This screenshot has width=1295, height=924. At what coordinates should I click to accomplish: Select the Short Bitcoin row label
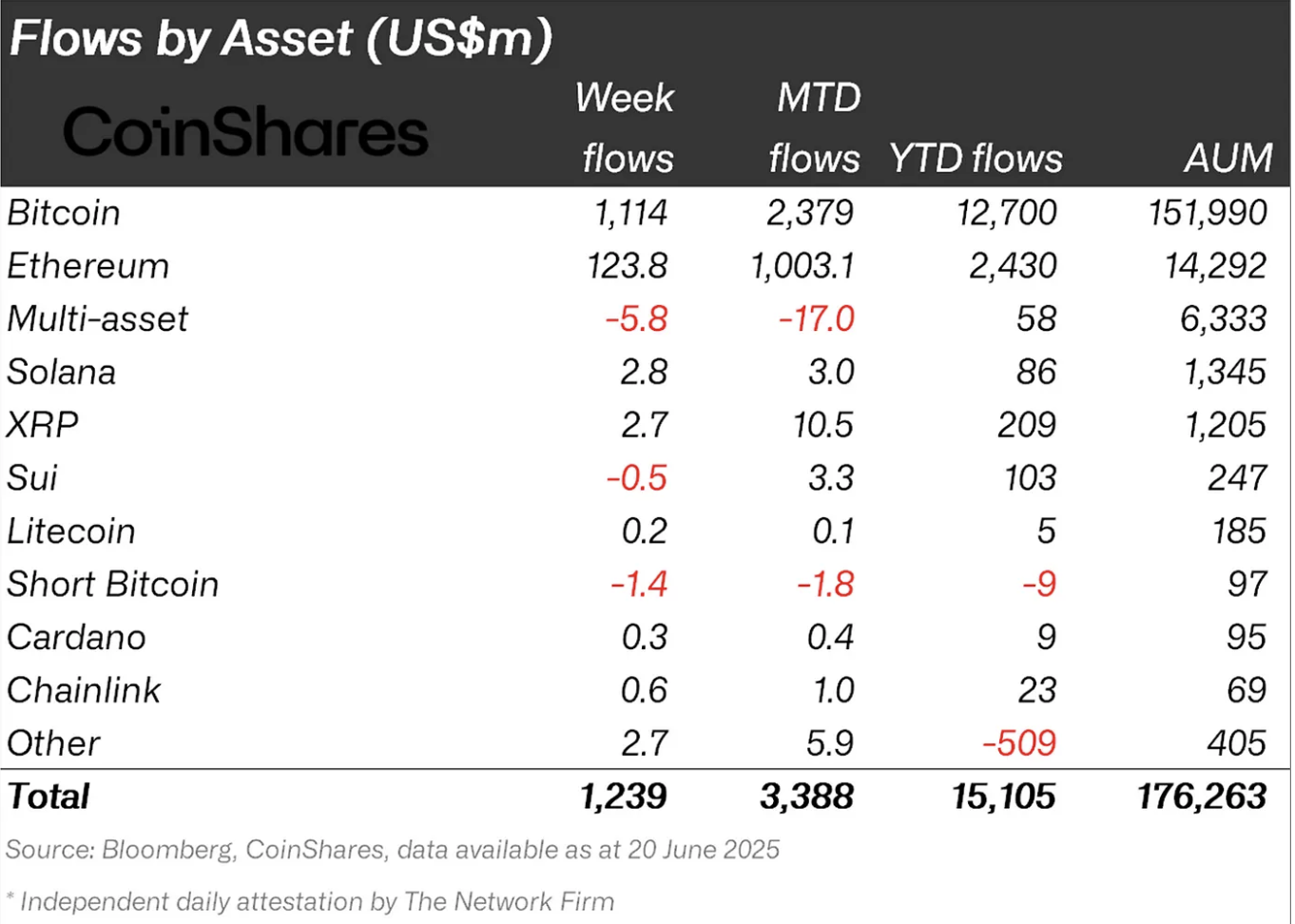point(112,585)
